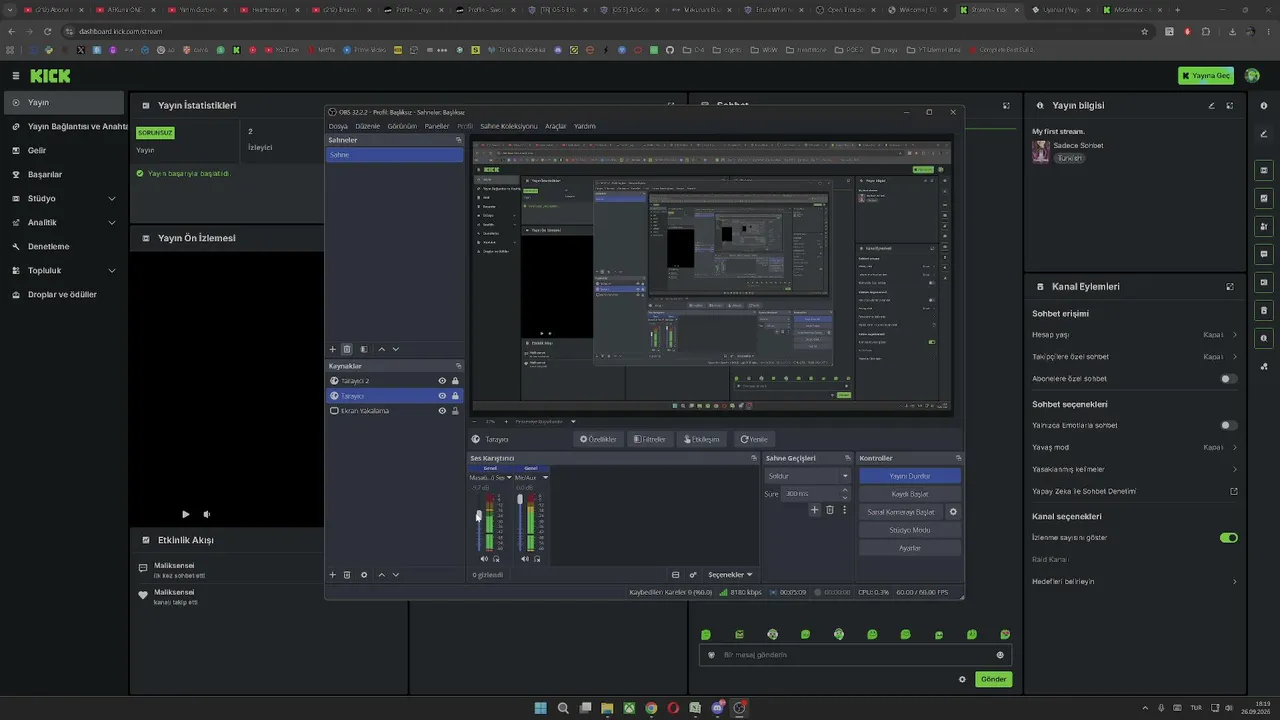Edit stream info with pencil icon
Viewport: 1280px width, 720px height.
click(1212, 105)
